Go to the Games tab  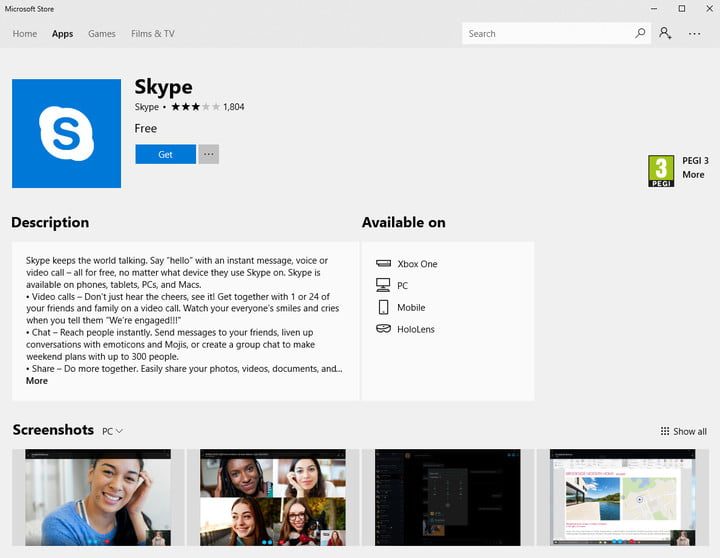tap(102, 33)
